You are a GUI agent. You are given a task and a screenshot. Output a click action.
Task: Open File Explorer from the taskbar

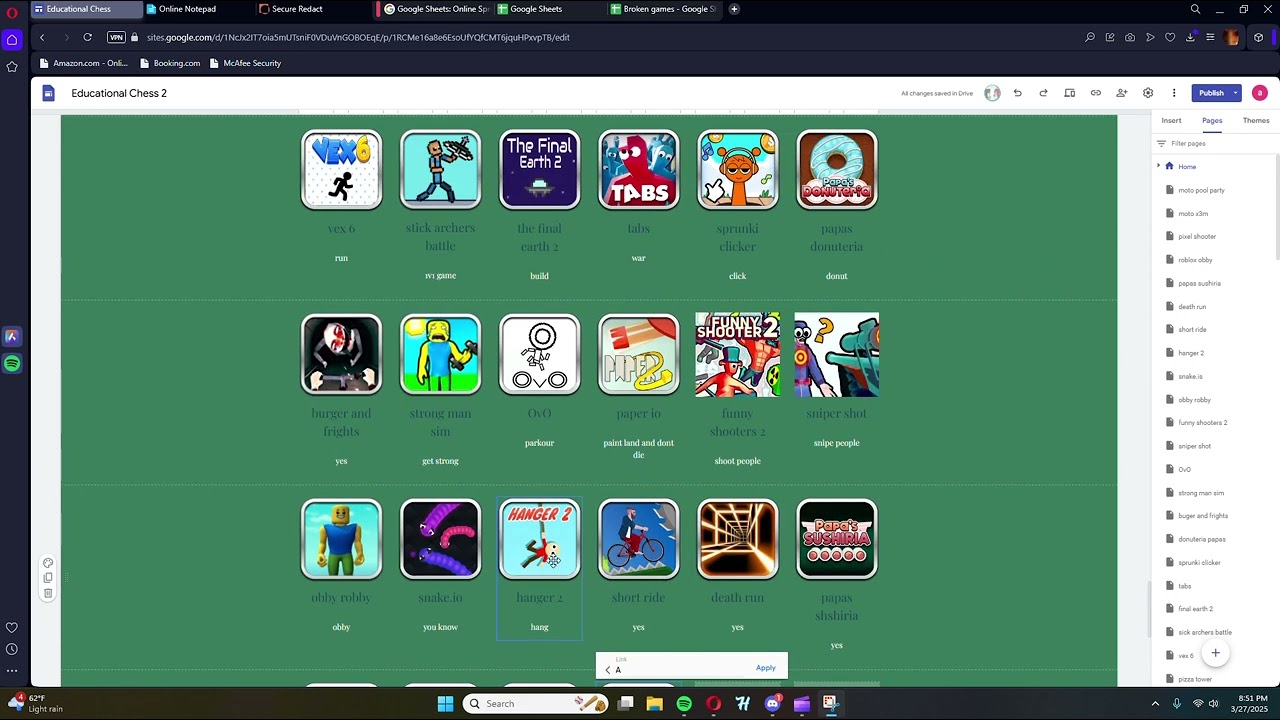tap(654, 704)
